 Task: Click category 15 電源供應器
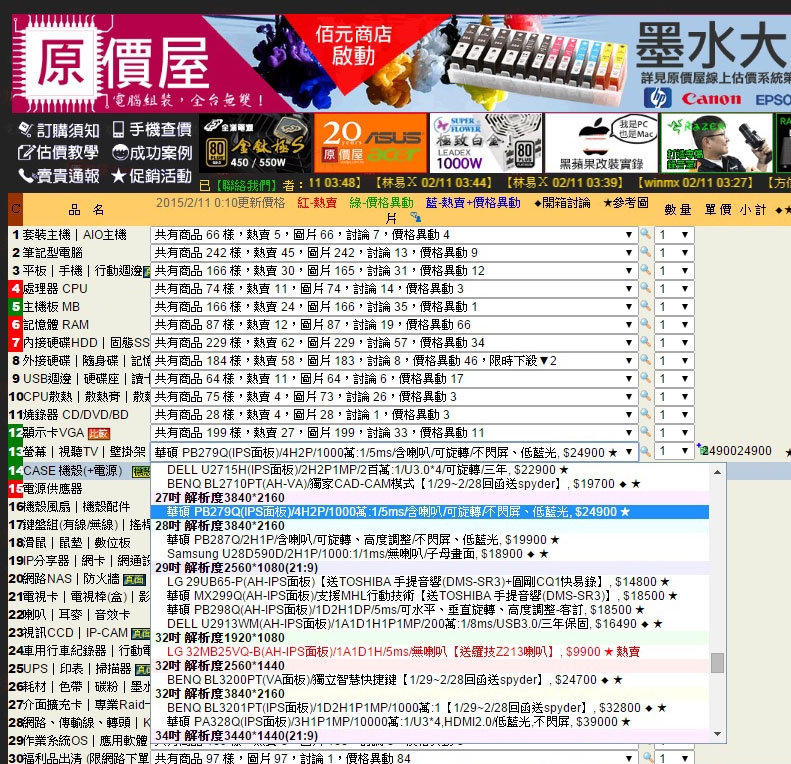tap(52, 488)
